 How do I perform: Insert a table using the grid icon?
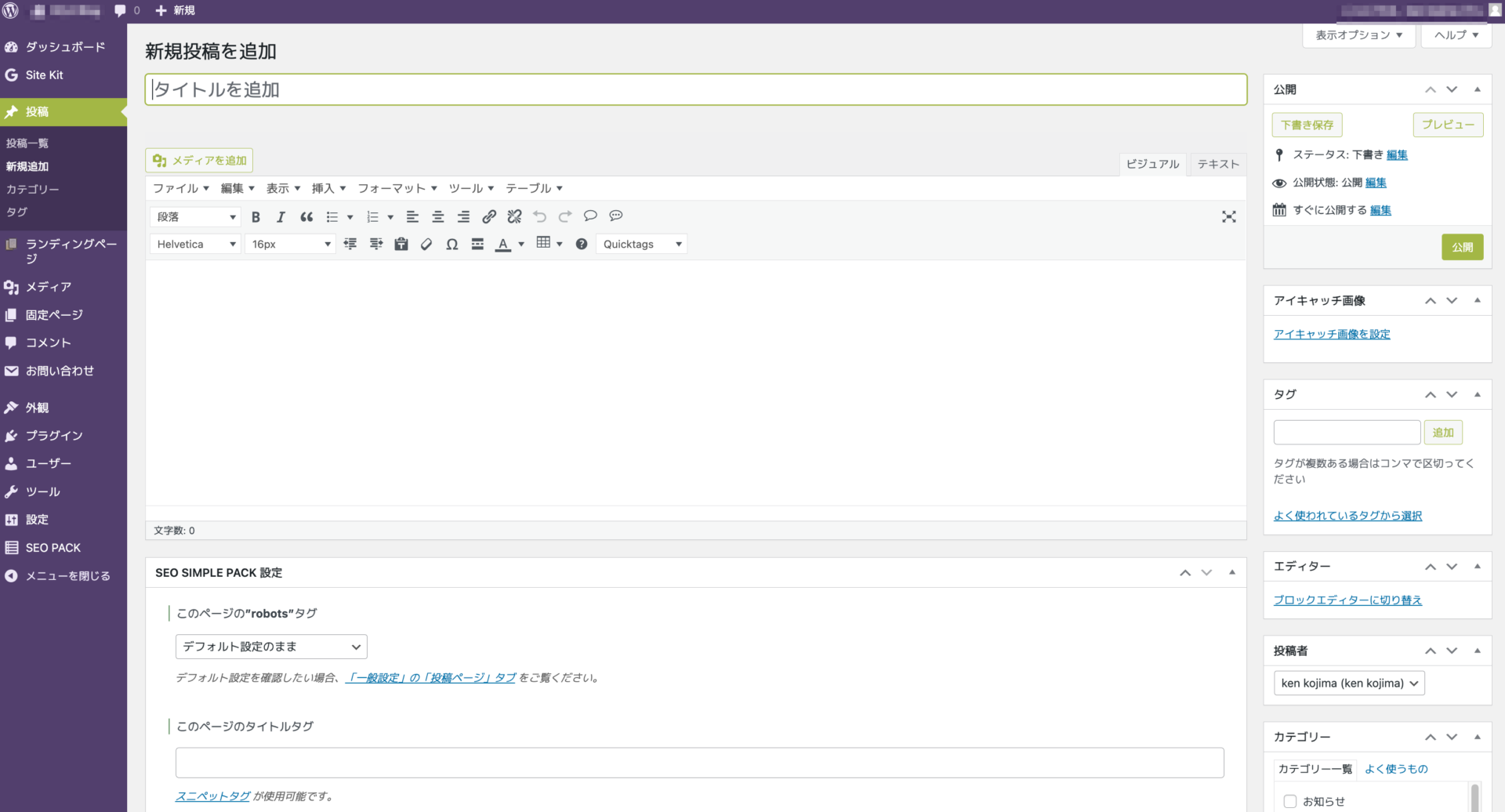[543, 244]
